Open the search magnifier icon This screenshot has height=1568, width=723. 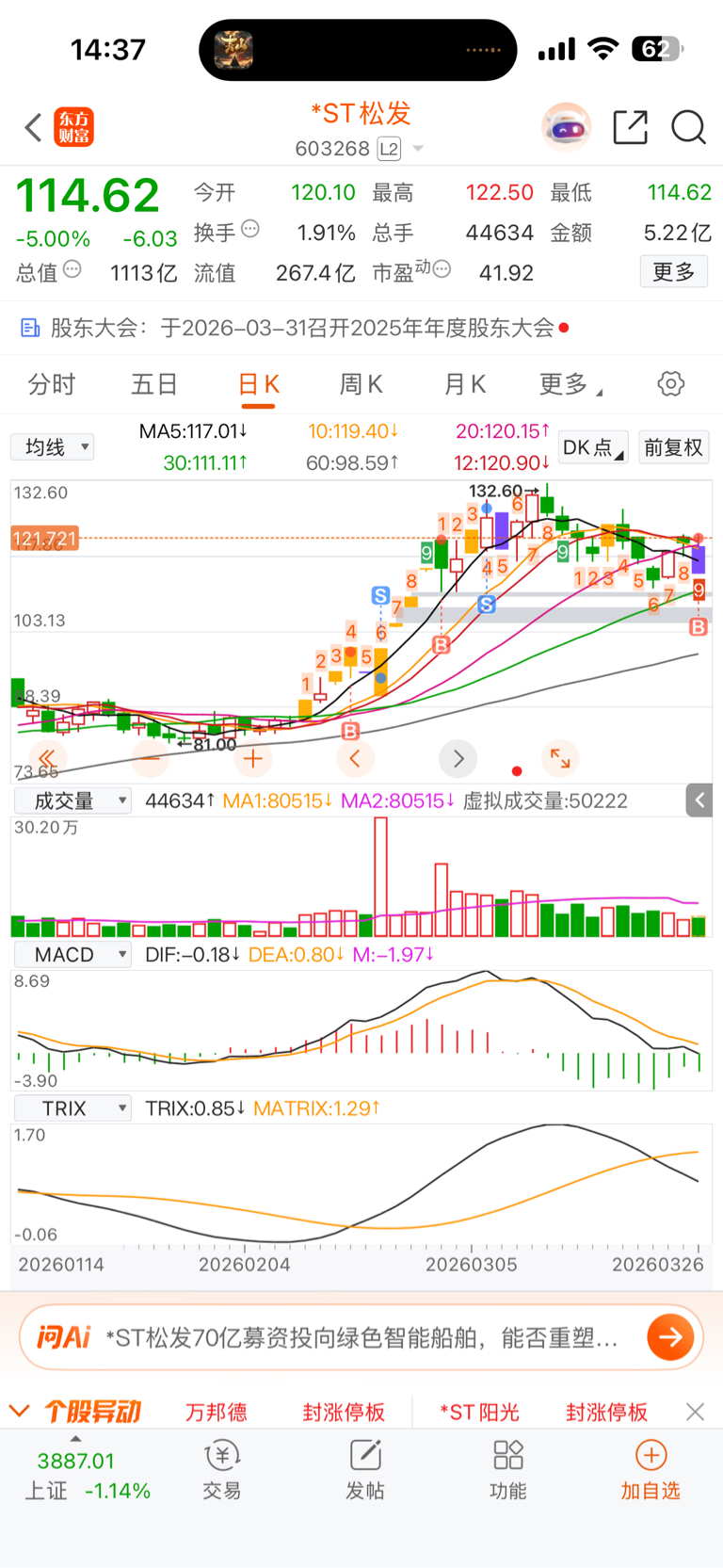688,127
